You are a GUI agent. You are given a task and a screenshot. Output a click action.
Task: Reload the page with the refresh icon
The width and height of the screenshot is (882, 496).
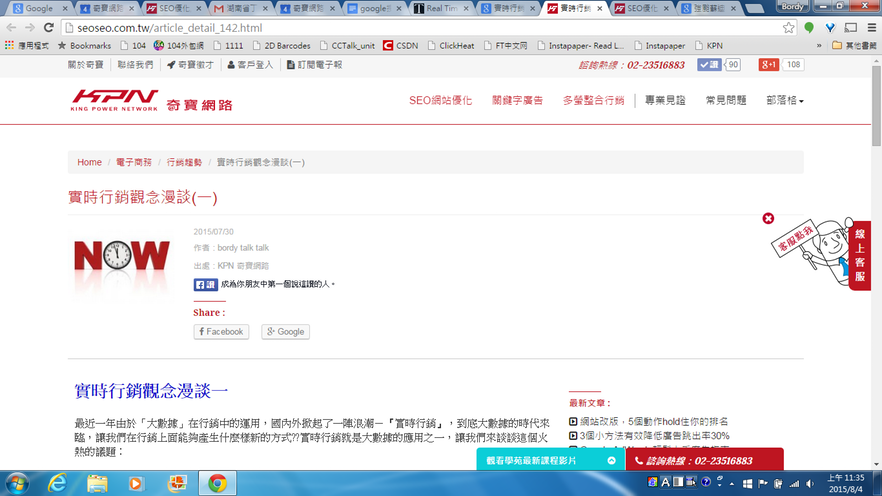coord(50,28)
